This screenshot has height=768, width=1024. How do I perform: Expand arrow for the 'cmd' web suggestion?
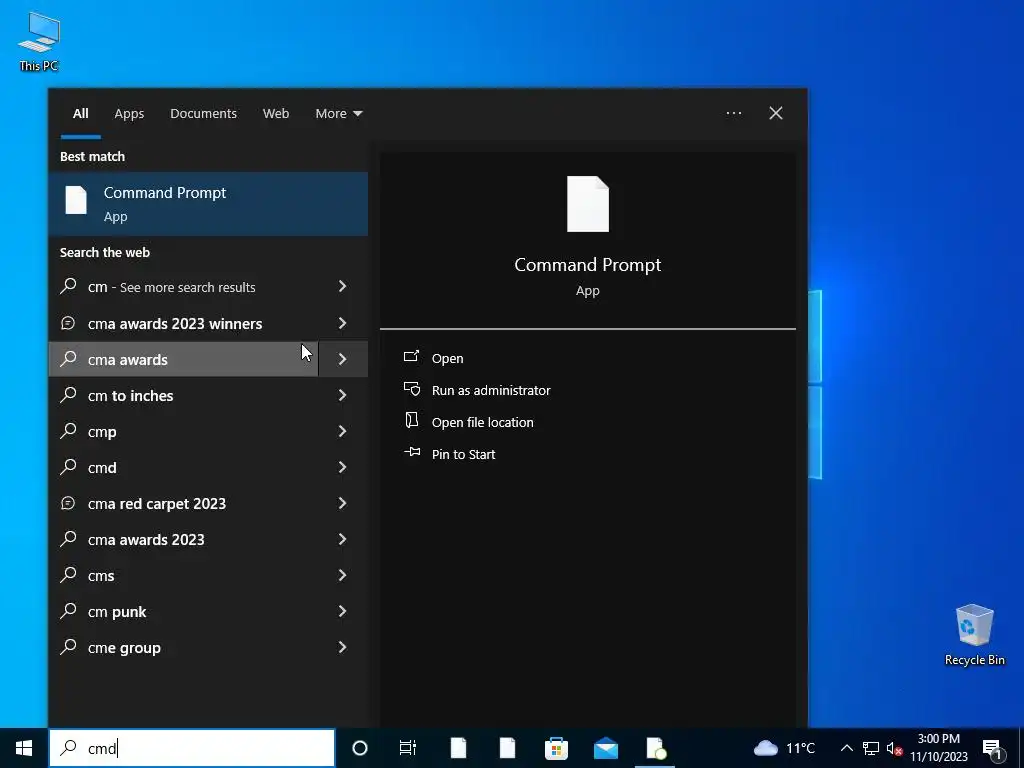[343, 467]
